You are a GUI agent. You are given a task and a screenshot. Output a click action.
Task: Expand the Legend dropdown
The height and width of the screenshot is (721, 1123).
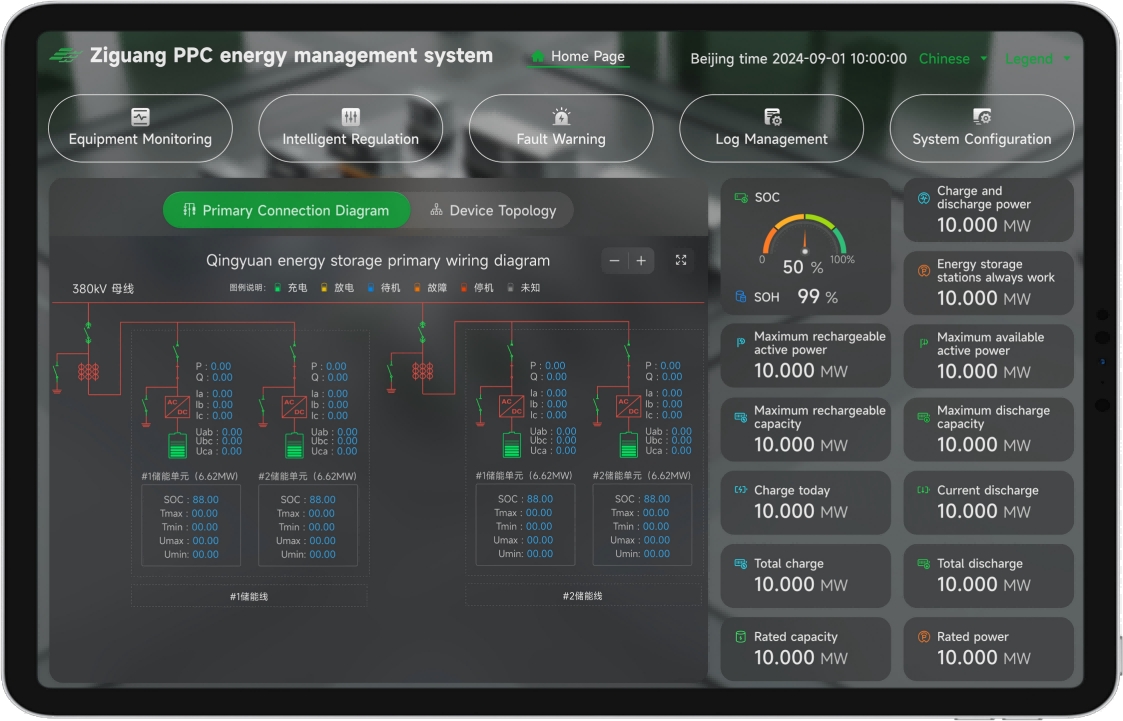tap(1037, 59)
